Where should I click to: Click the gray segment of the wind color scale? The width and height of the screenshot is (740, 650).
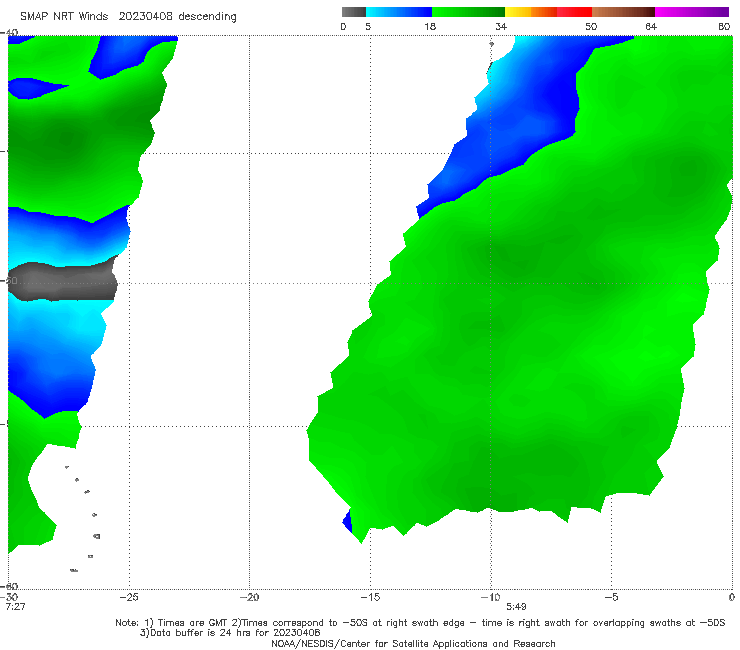[354, 12]
